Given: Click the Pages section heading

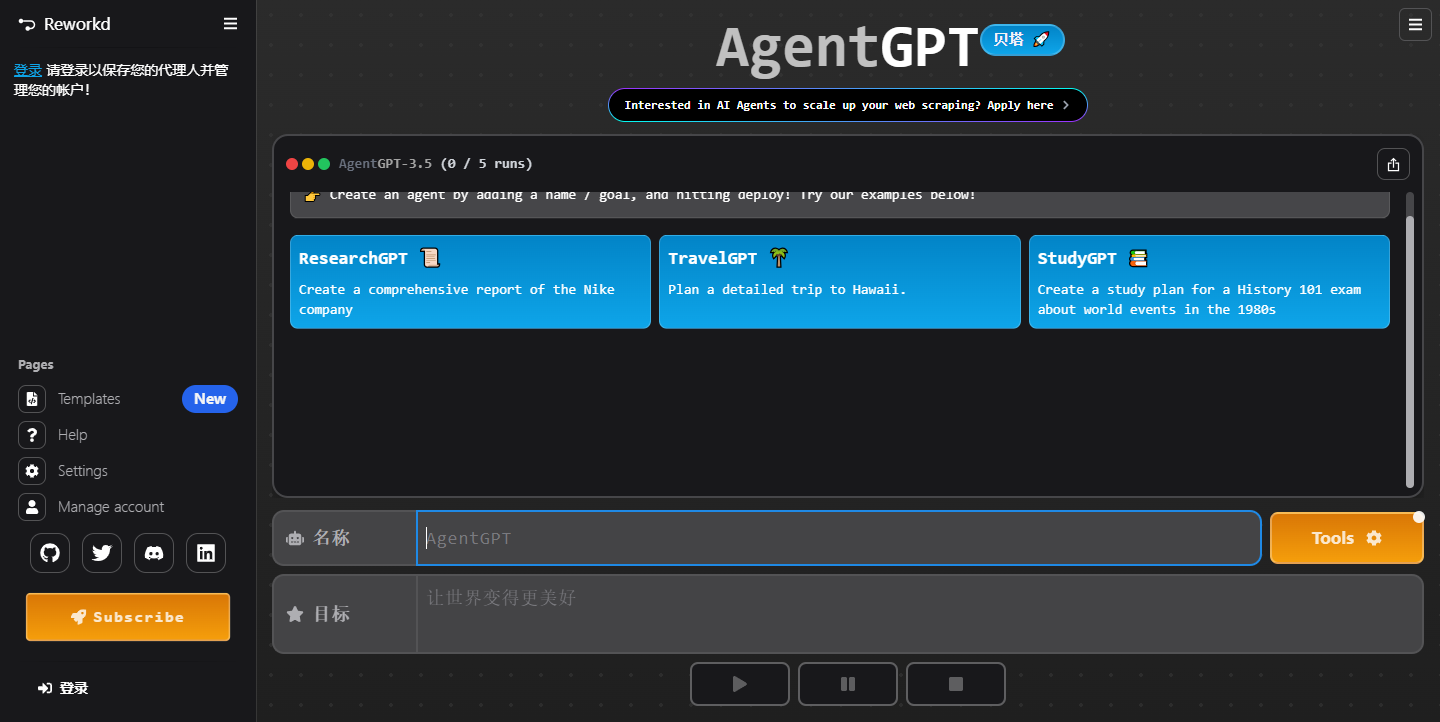Looking at the screenshot, I should 36,365.
